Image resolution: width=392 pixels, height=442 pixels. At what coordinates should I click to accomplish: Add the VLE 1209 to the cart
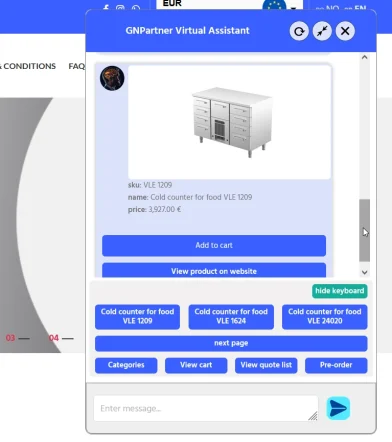point(214,246)
